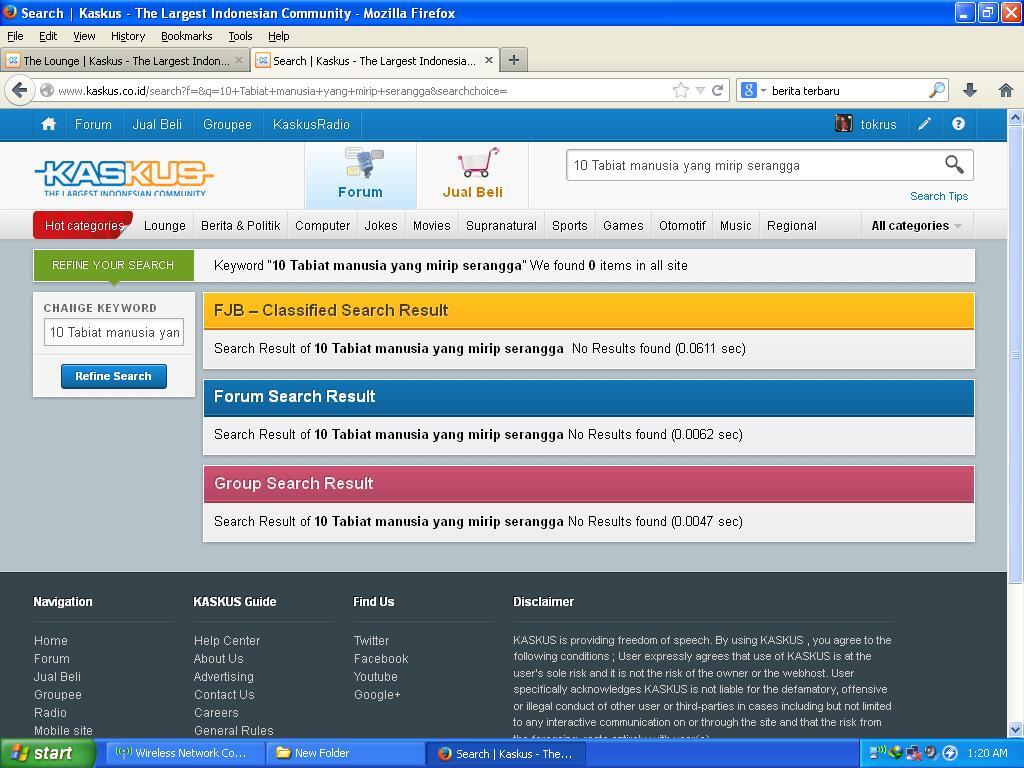This screenshot has height=768, width=1024.
Task: Select the Forum section icon
Action: coord(360,174)
